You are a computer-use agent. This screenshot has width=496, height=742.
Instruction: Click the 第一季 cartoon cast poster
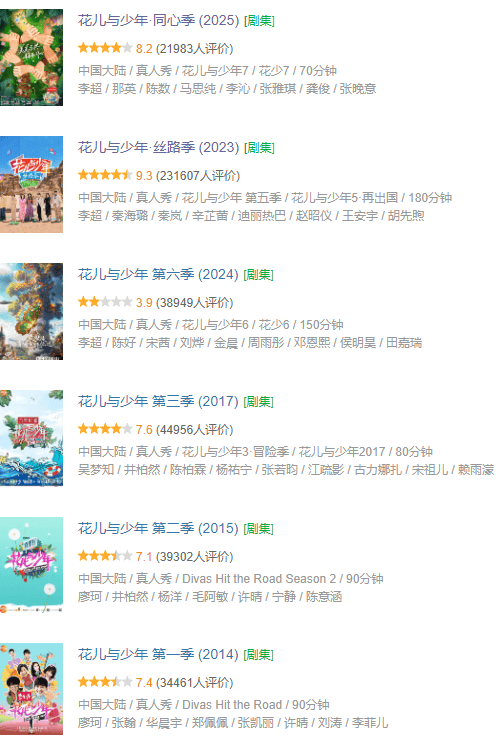click(31, 689)
